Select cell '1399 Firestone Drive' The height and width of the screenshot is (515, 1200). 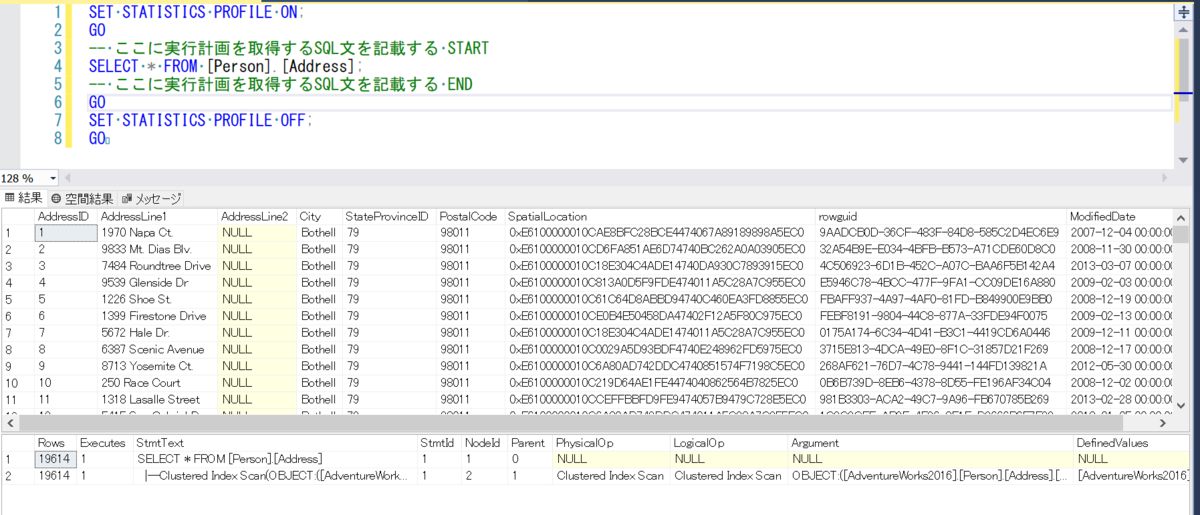pos(157,316)
